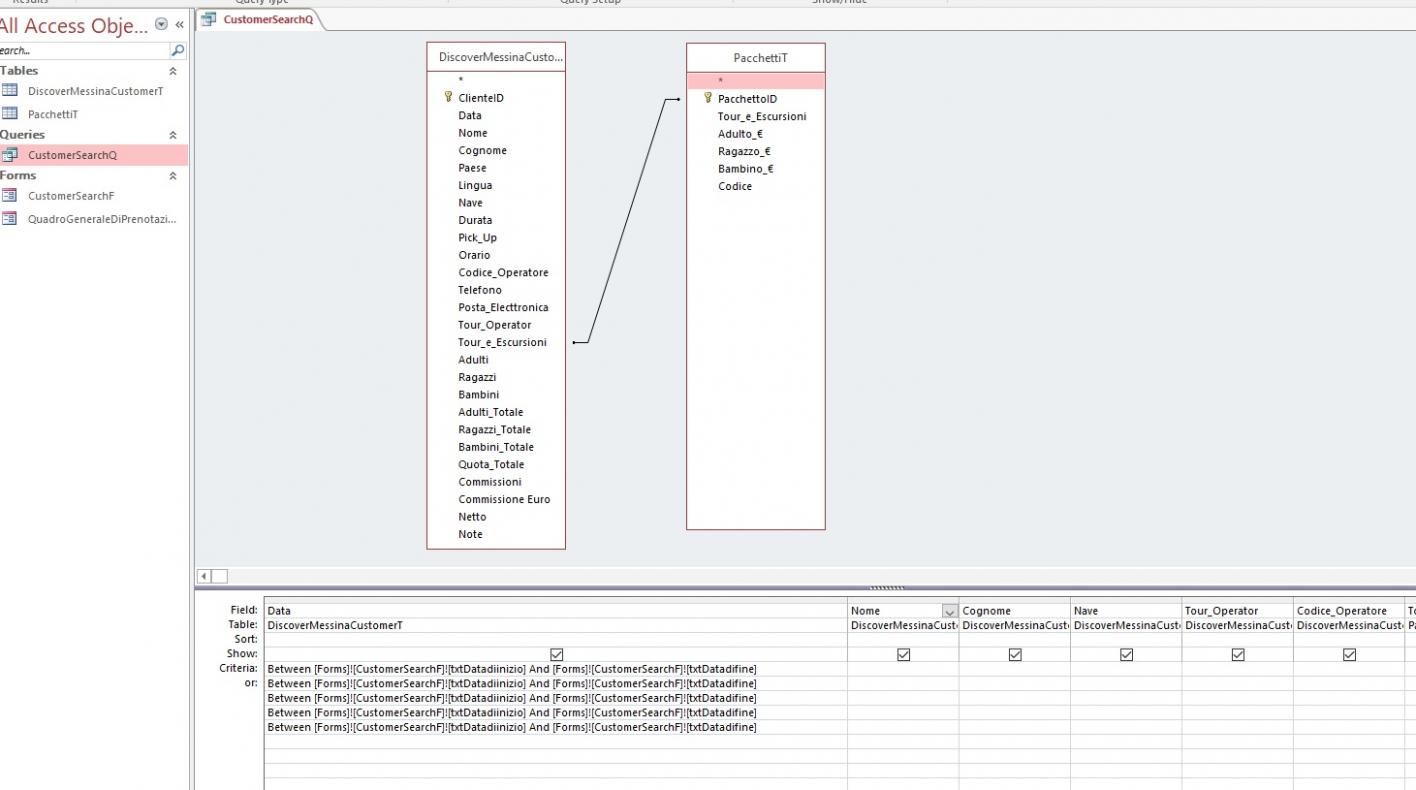This screenshot has width=1416, height=790.
Task: Click the Tour_Operator field cell in the query grid
Action: 1237,611
